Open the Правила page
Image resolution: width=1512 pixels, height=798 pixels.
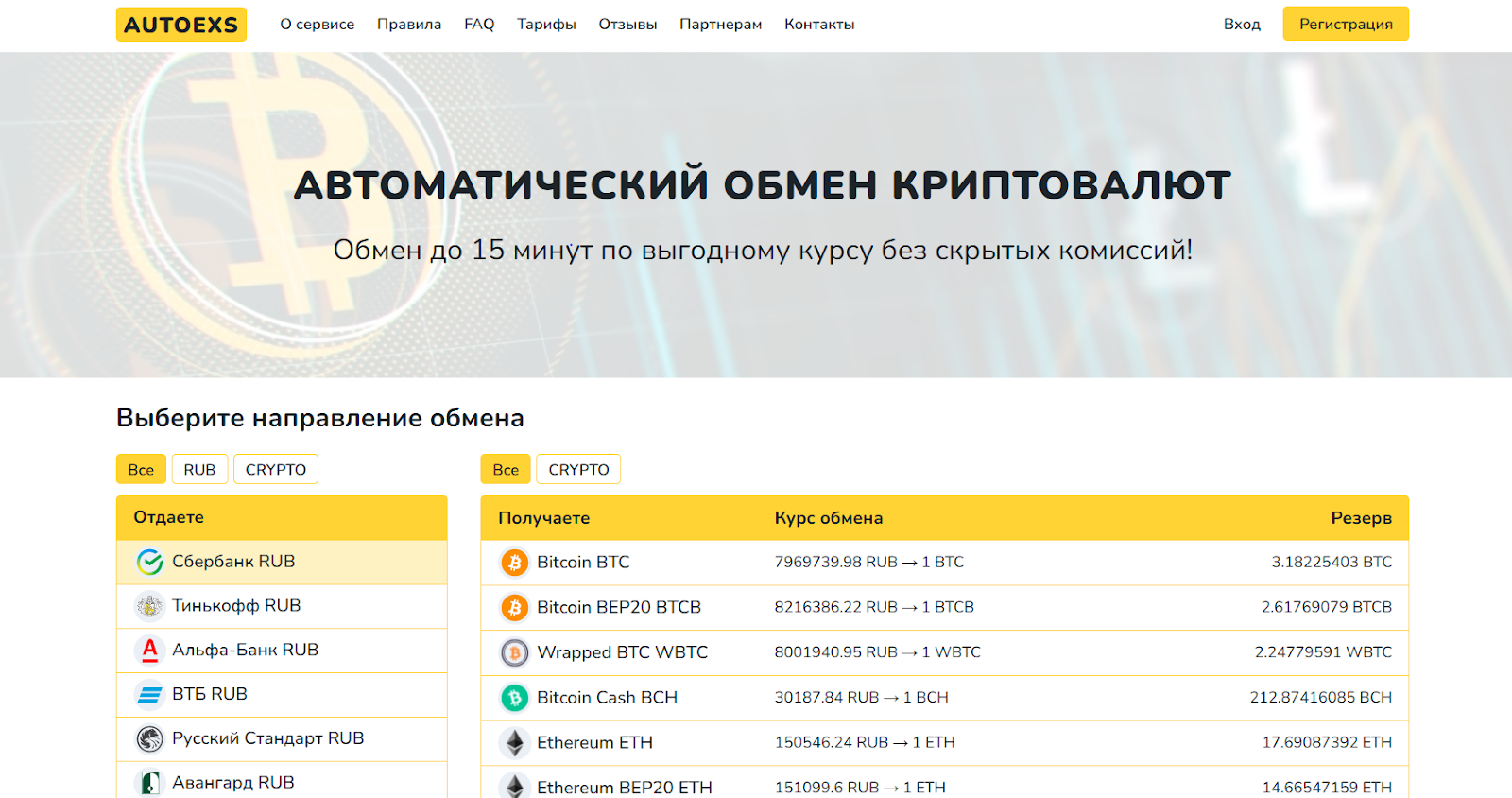[x=409, y=25]
